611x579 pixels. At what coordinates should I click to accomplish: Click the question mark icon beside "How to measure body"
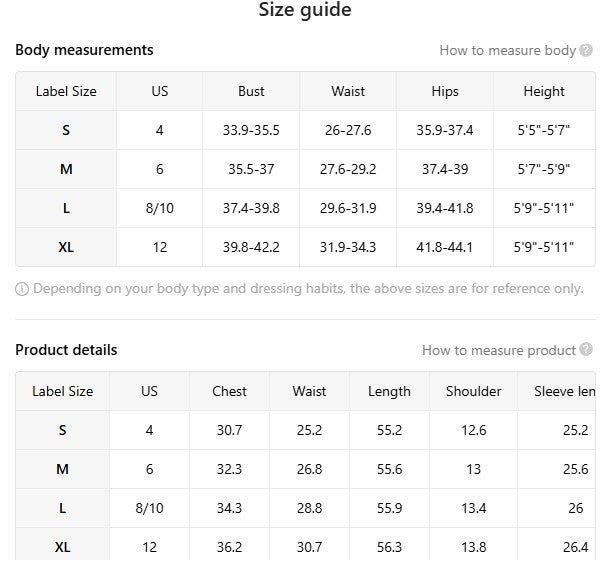point(586,51)
